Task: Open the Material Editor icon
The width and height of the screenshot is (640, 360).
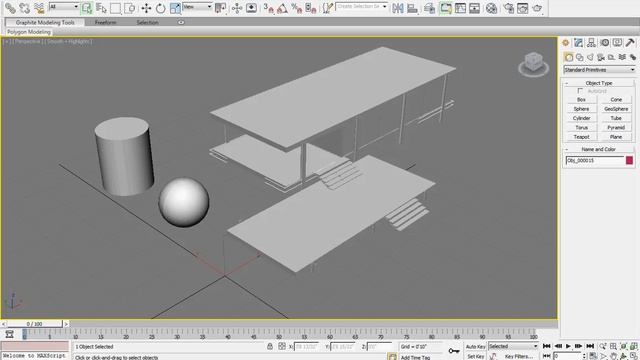Action: pyautogui.click(x=491, y=8)
